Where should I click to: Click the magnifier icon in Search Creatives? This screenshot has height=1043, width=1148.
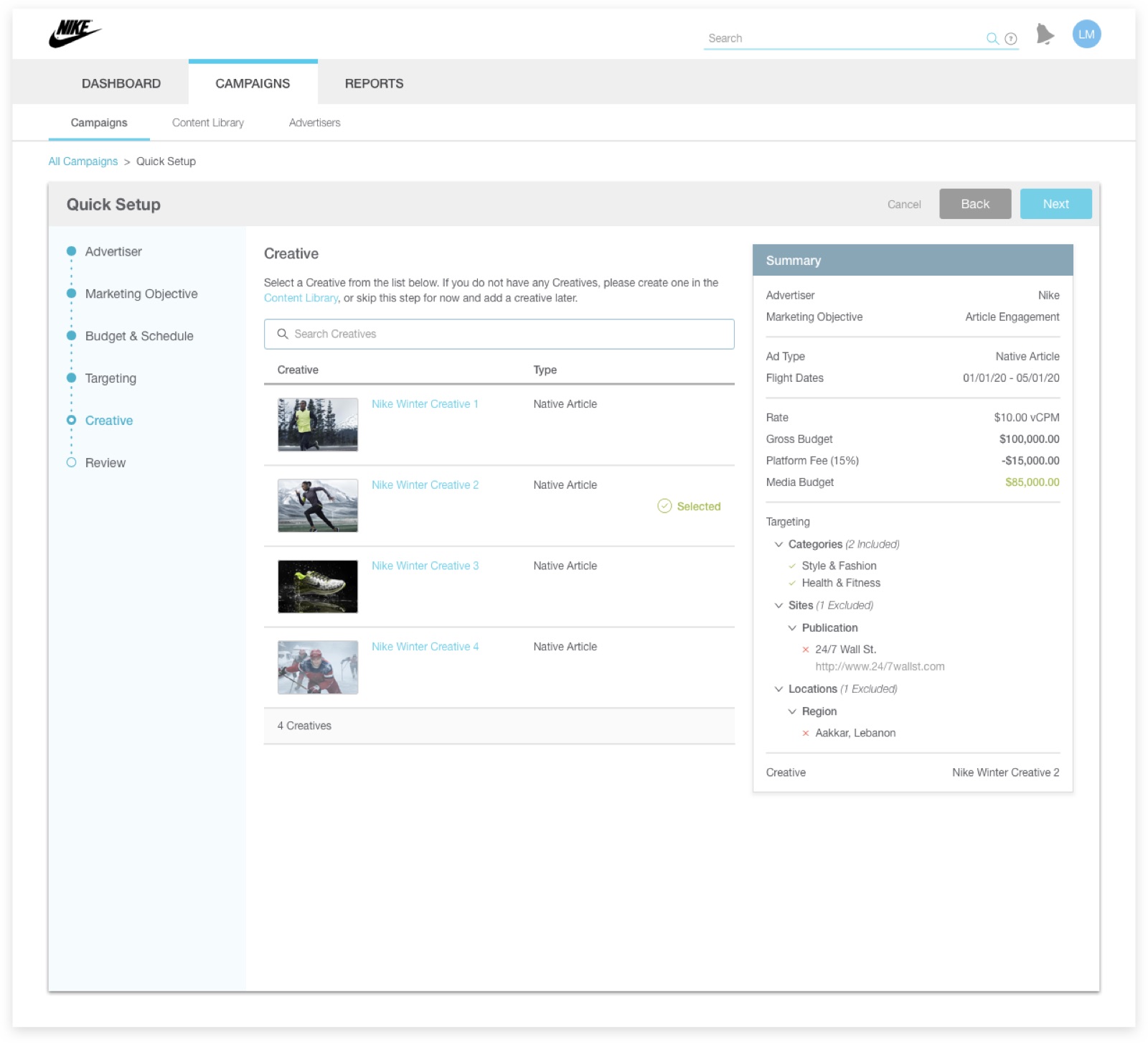tap(283, 334)
